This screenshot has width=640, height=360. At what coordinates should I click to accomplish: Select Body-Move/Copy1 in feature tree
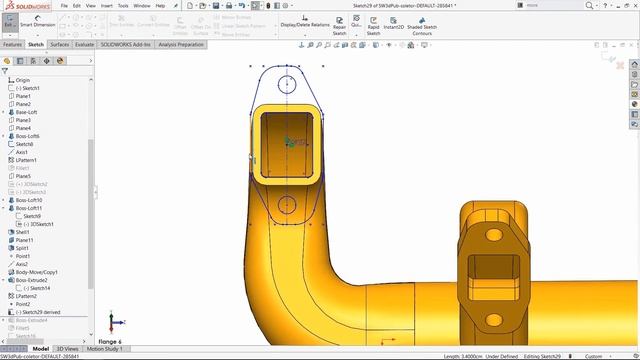(x=33, y=272)
